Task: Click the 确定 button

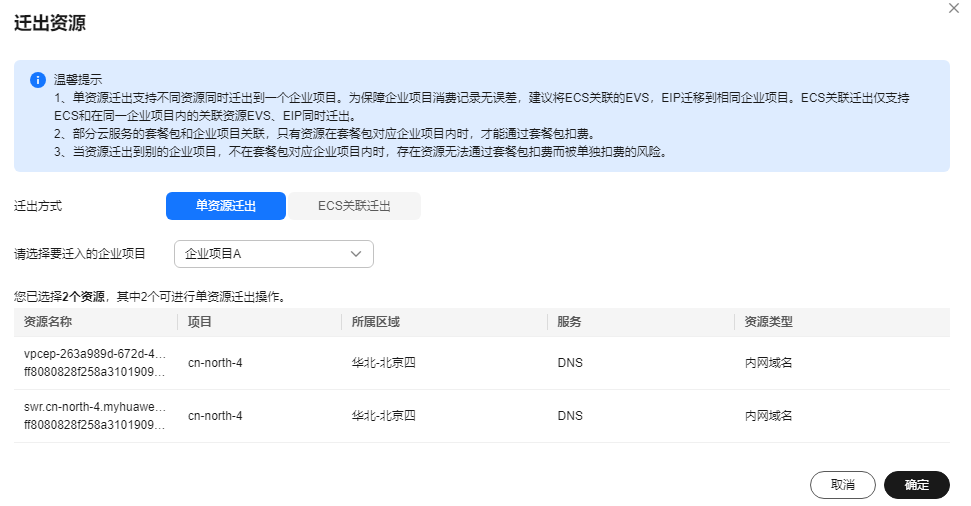Action: 917,485
